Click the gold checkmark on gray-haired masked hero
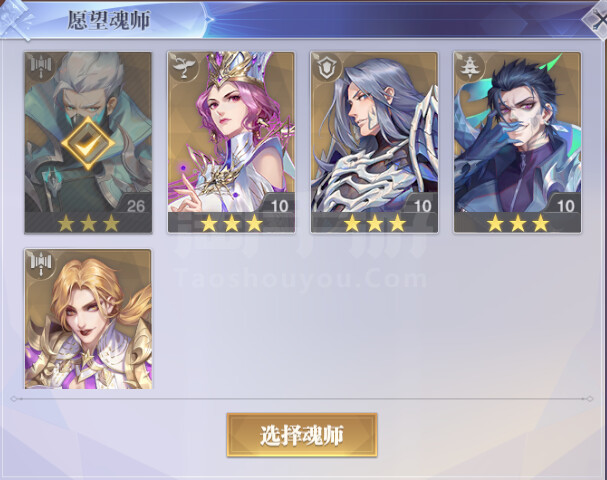 [x=88, y=143]
